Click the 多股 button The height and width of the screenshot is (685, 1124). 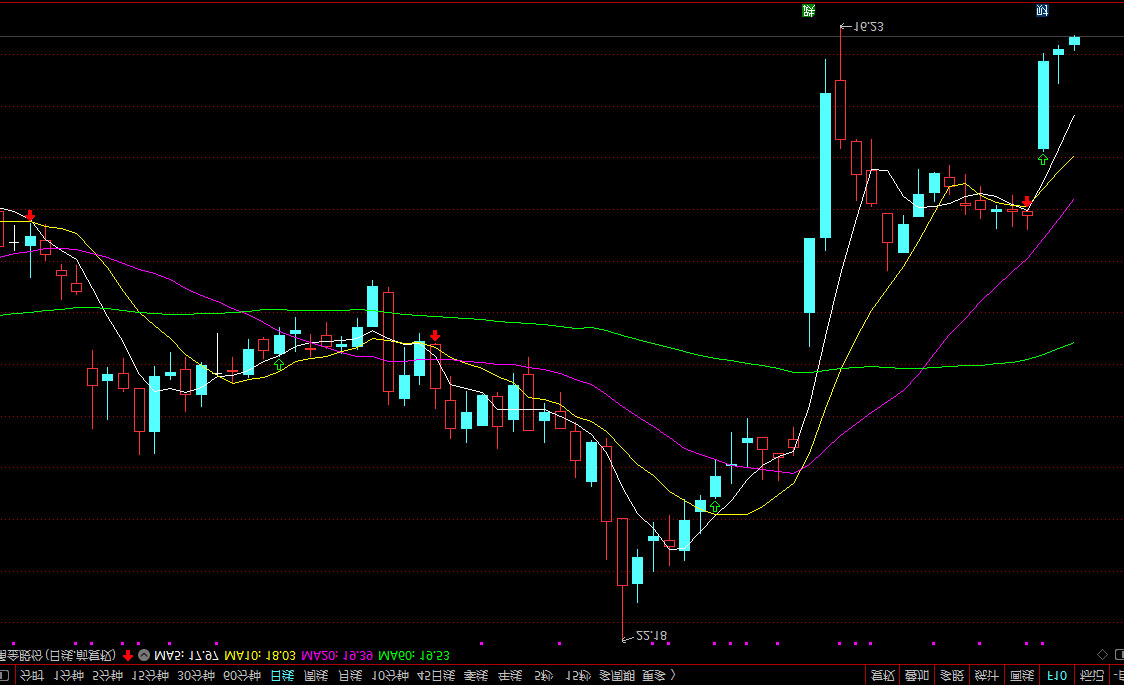(x=952, y=676)
